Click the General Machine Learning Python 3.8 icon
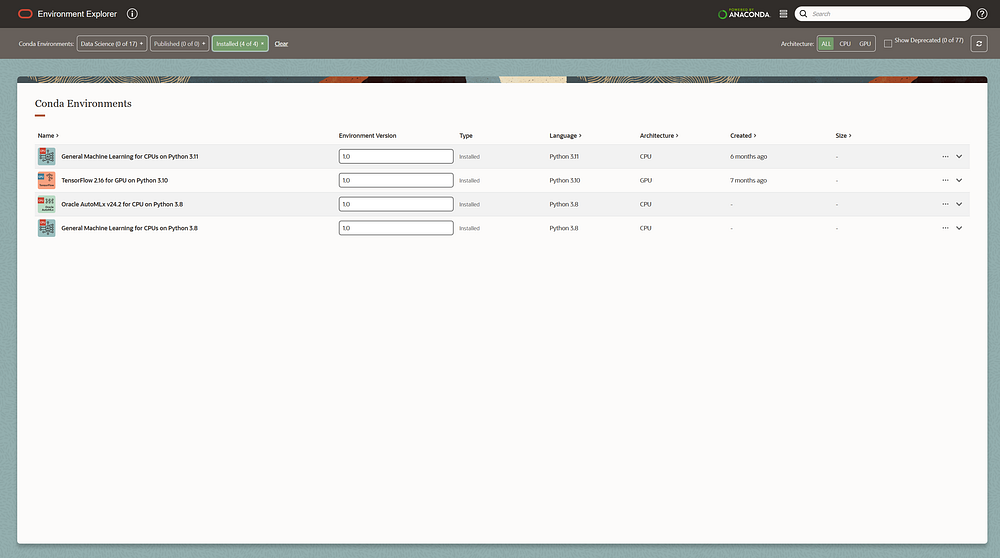Viewport: 1000px width, 558px height. (x=47, y=228)
